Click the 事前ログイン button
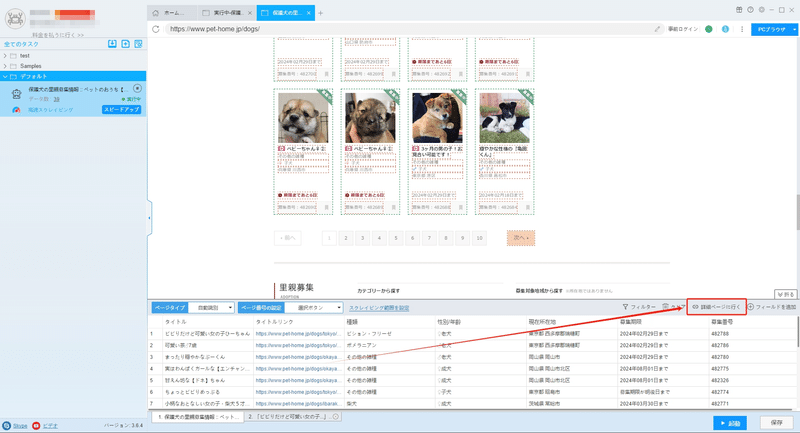This screenshot has height=433, width=800. point(683,29)
